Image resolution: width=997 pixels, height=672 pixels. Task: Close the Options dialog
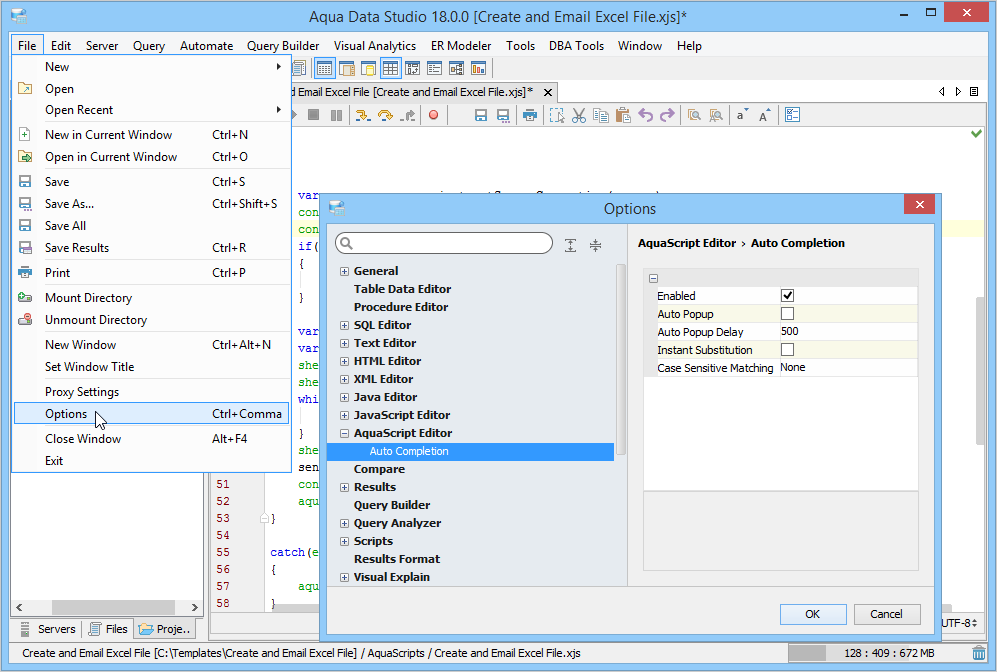[x=919, y=204]
